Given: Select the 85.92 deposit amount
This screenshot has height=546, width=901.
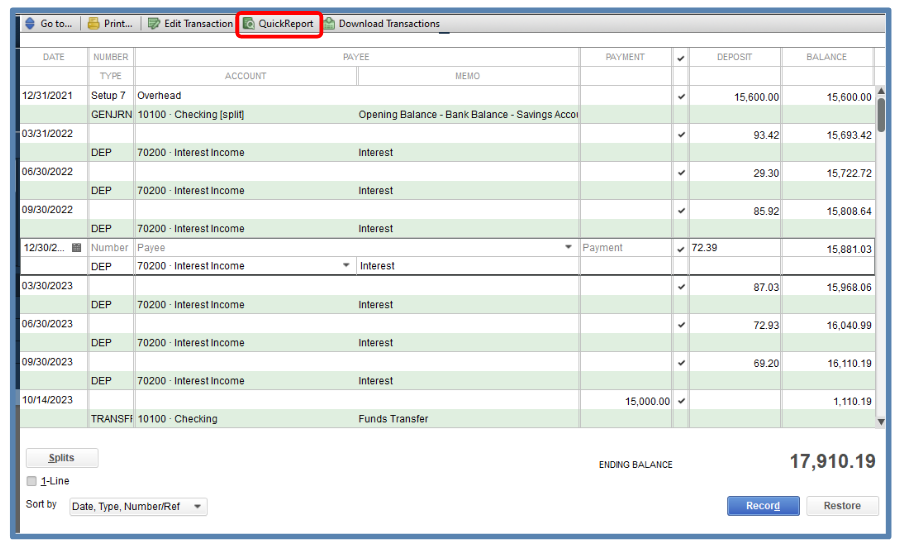Looking at the screenshot, I should click(x=766, y=211).
